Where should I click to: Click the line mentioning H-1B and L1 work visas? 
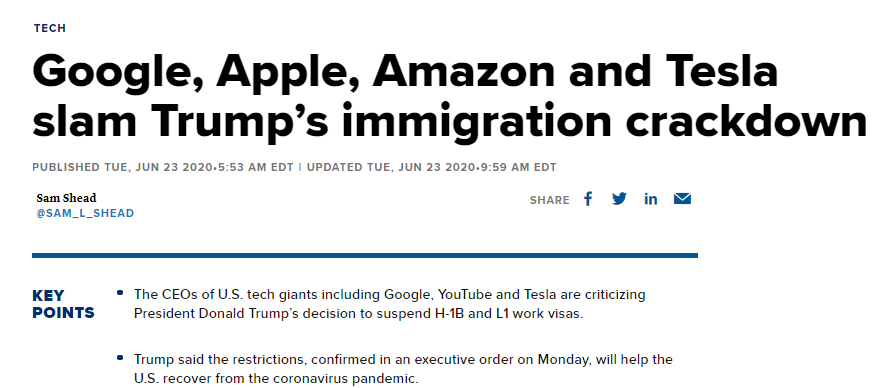358,314
